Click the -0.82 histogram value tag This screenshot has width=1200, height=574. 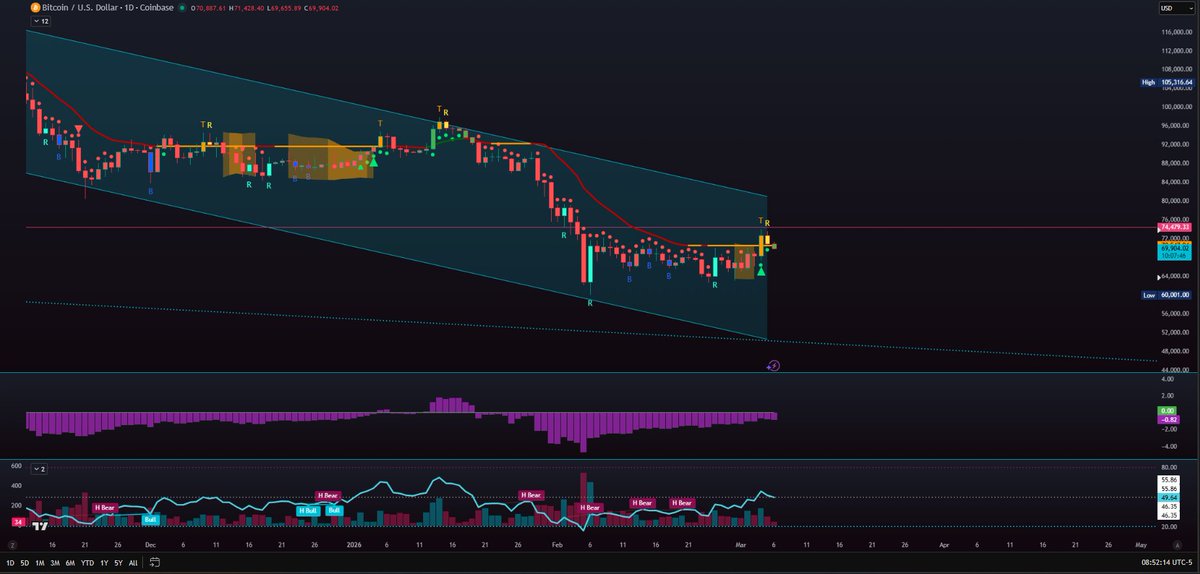(1168, 419)
